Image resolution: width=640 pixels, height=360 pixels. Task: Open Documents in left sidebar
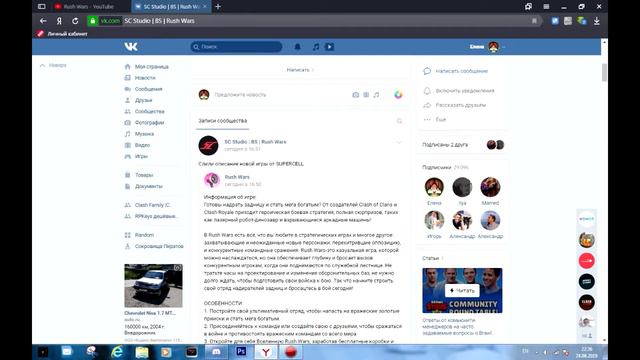[148, 186]
